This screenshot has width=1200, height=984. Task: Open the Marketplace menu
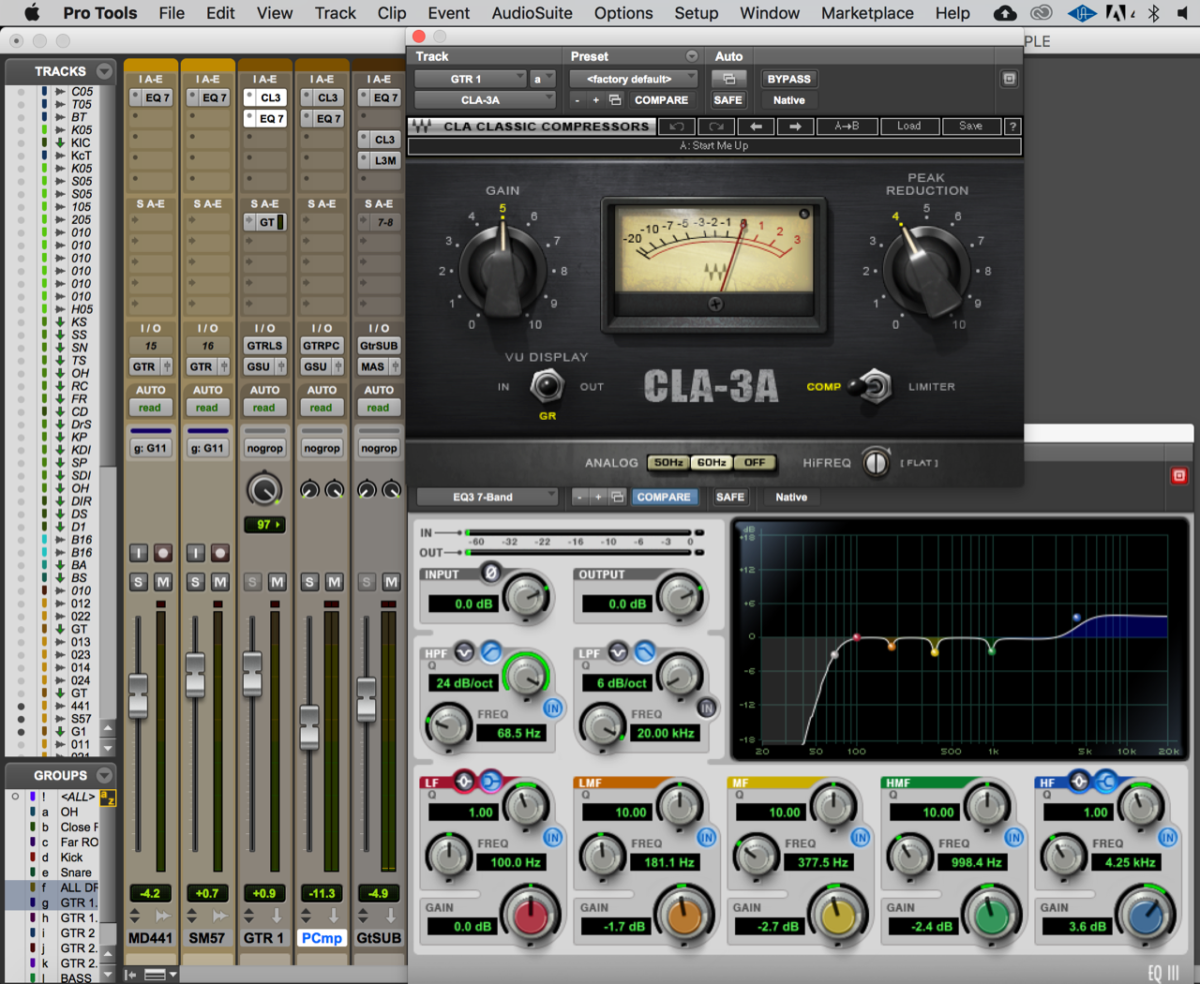[867, 13]
